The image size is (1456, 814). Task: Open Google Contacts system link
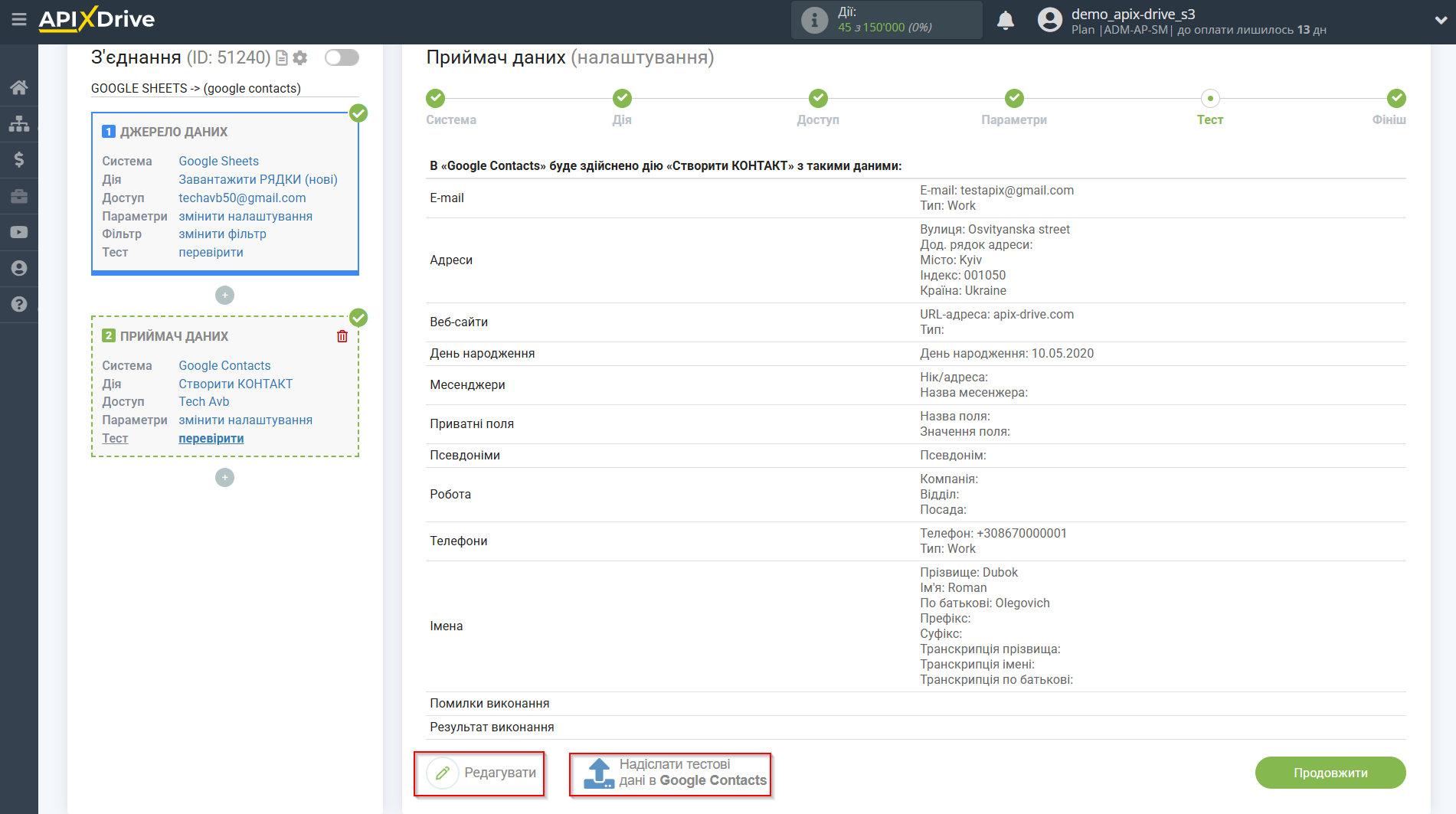(x=224, y=365)
